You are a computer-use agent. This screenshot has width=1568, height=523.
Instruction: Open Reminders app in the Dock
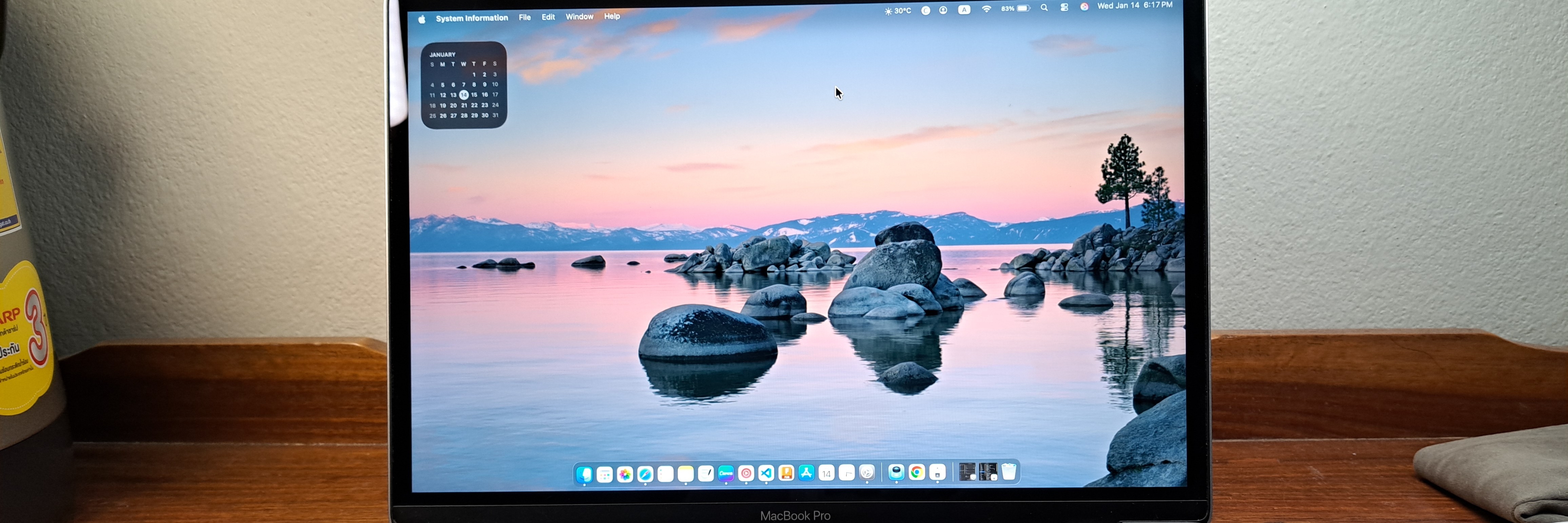666,474
